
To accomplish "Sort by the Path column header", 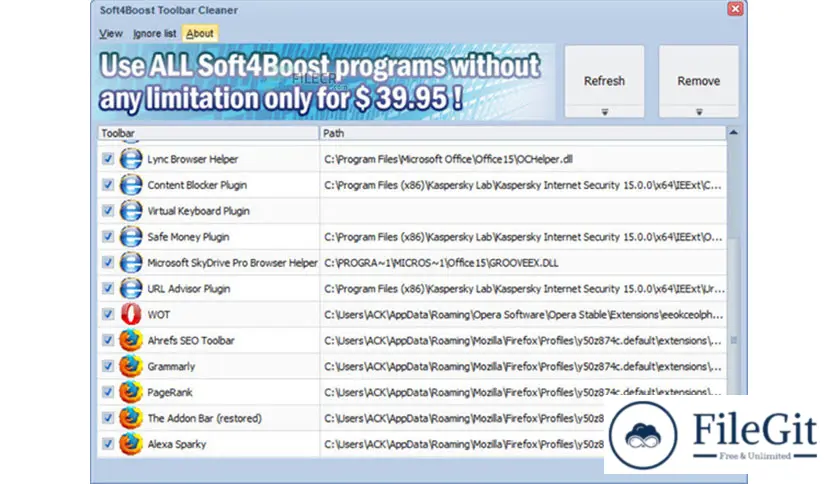I will click(522, 133).
